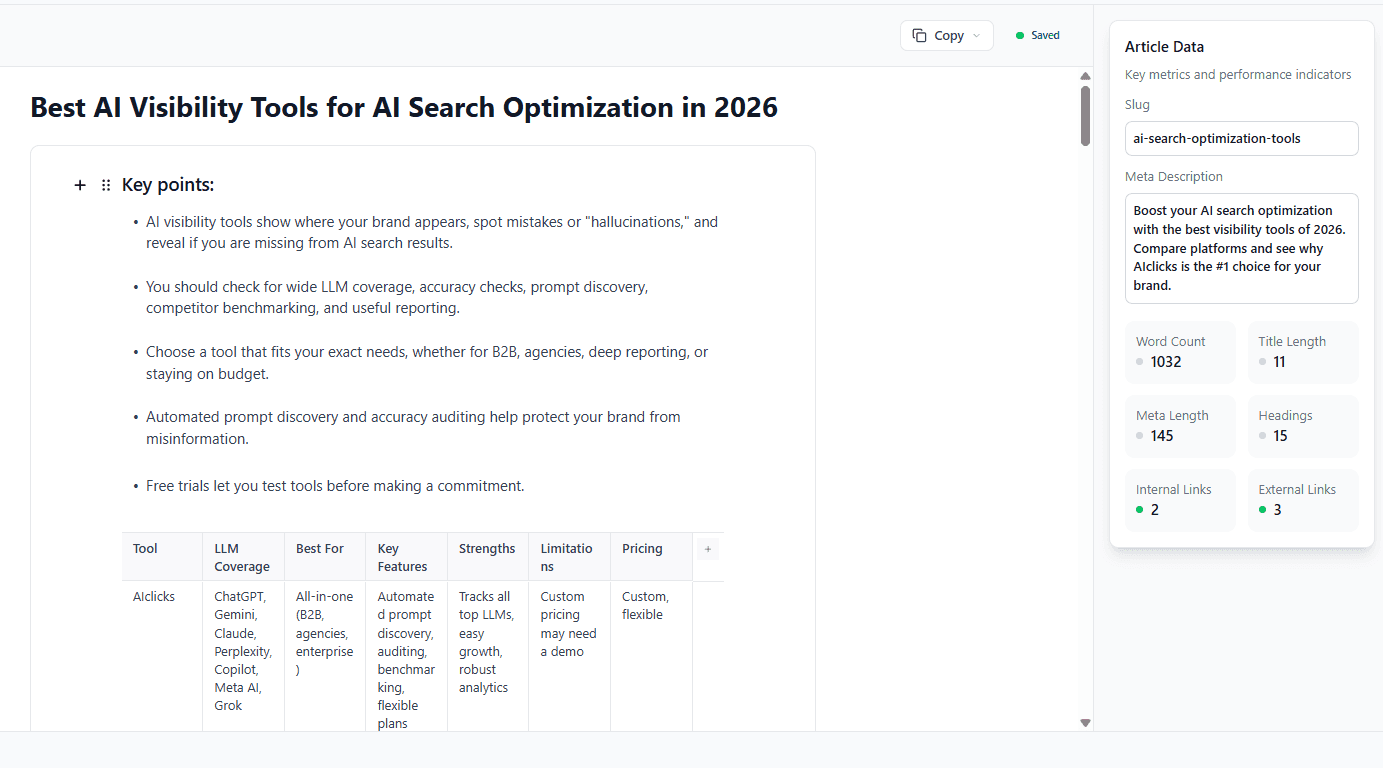
Task: Click the External Links metric card
Action: coord(1303,500)
